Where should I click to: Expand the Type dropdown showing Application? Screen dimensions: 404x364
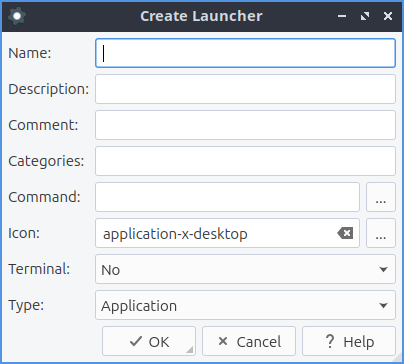coord(245,305)
